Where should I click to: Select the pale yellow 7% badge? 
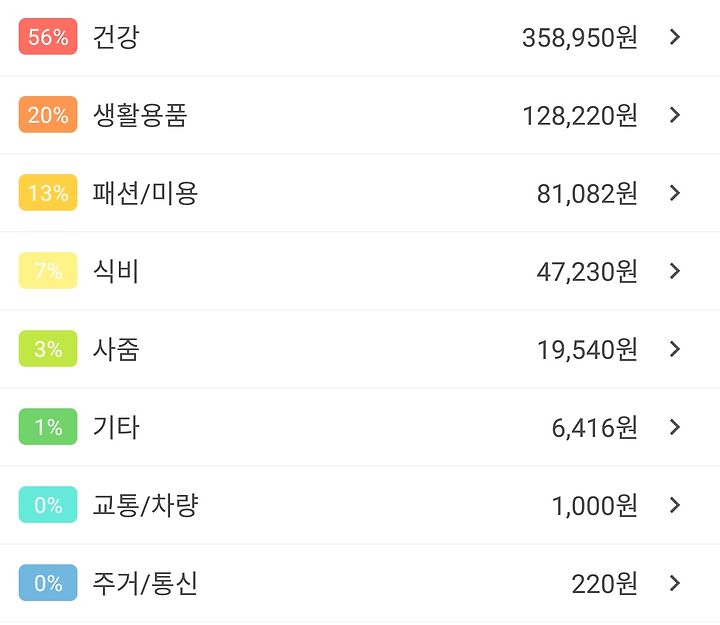tap(48, 270)
